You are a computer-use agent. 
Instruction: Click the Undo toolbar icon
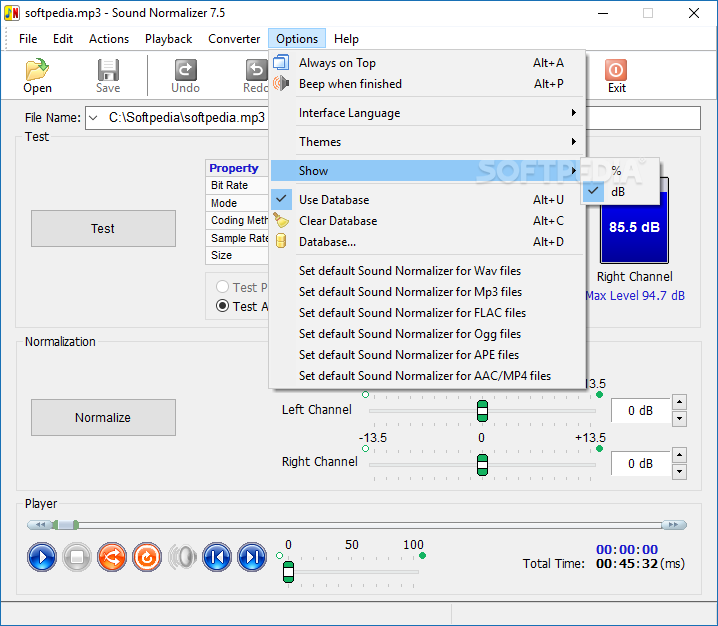(185, 70)
